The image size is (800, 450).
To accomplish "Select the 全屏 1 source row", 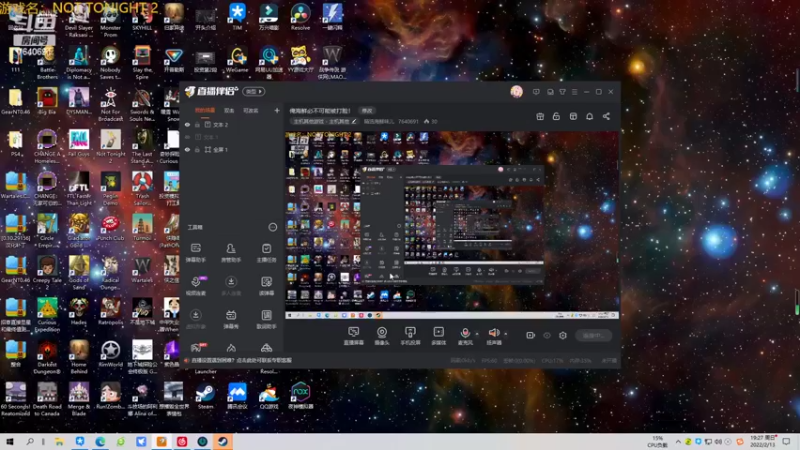I will click(x=232, y=150).
